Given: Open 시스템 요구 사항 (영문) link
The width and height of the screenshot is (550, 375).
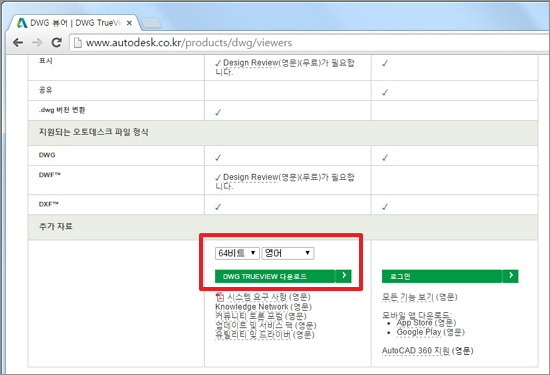Looking at the screenshot, I should (x=269, y=297).
